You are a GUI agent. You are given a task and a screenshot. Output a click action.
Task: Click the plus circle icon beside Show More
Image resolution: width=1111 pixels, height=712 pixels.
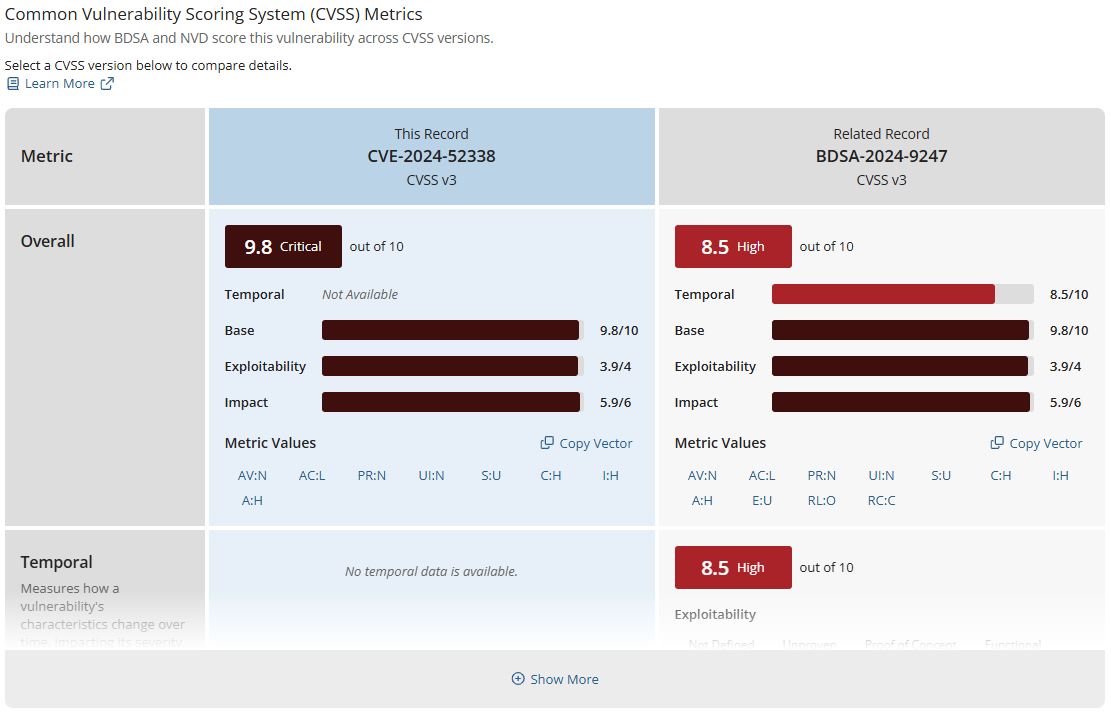coord(518,679)
